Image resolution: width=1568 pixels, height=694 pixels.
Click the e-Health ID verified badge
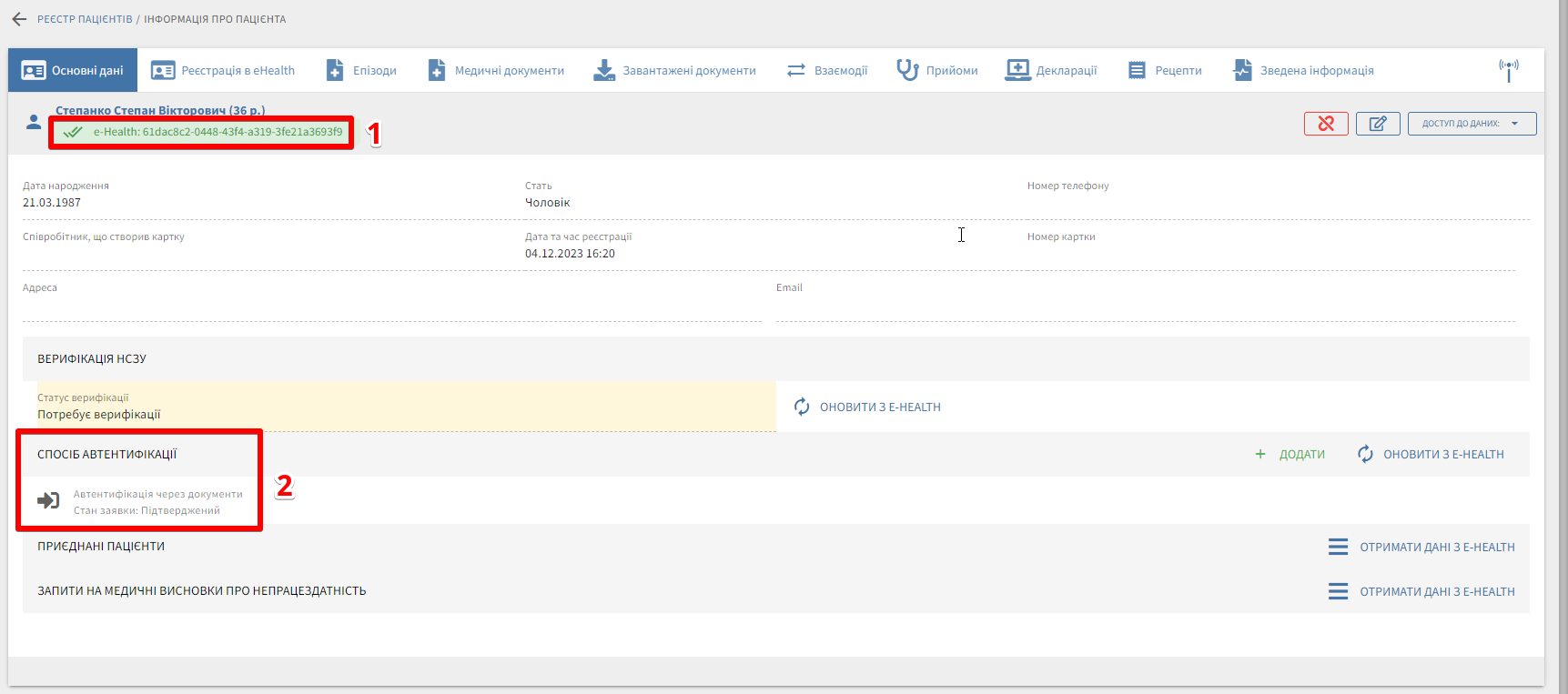coord(202,132)
